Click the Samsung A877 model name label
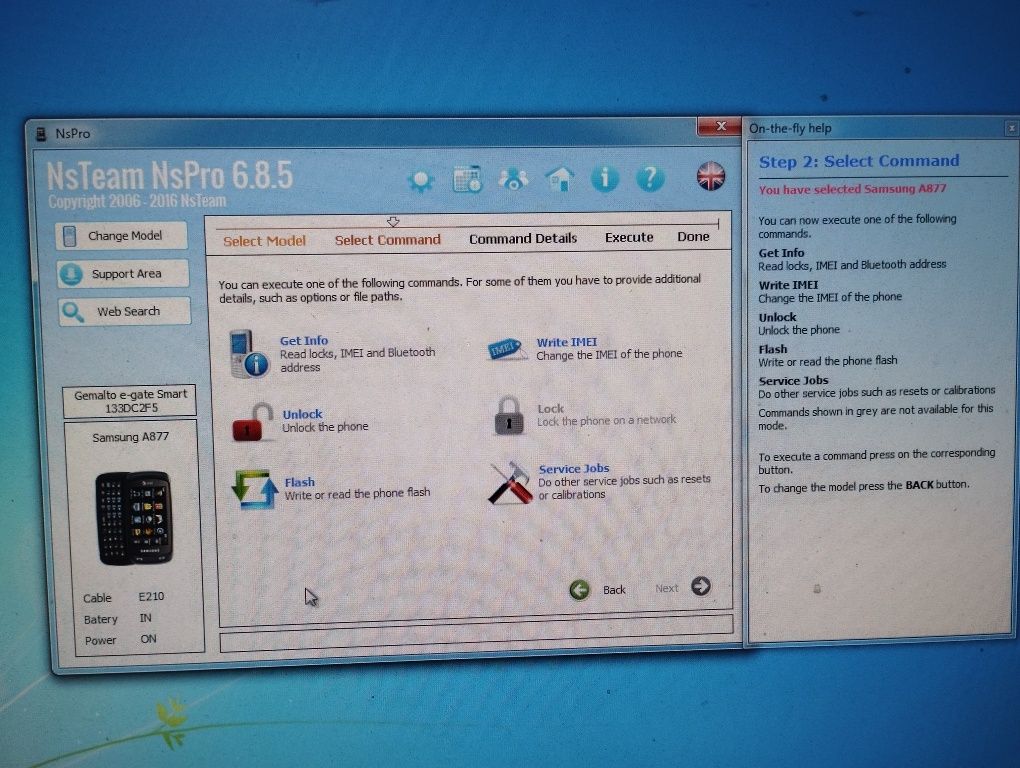Viewport: 1020px width, 768px height. pos(130,437)
